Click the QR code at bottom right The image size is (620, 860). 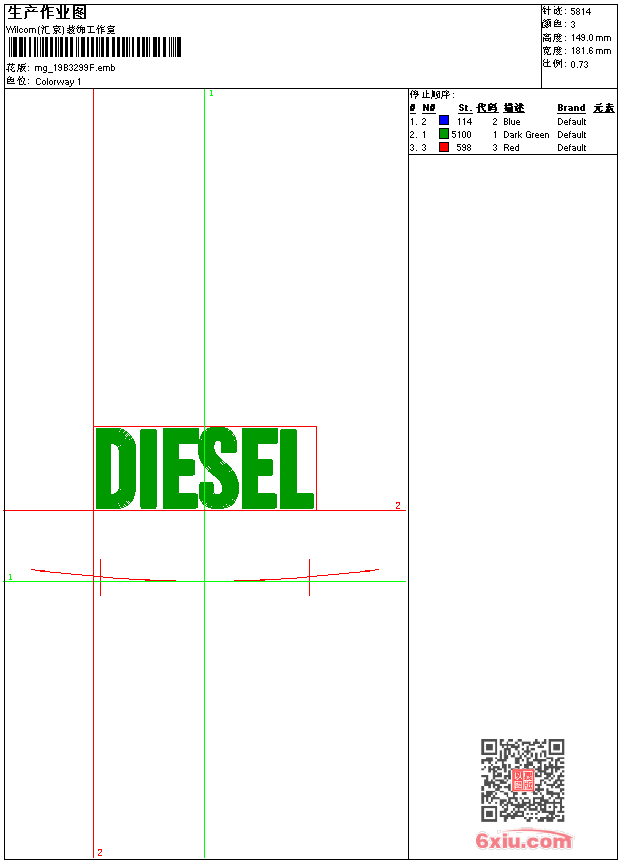(x=522, y=780)
